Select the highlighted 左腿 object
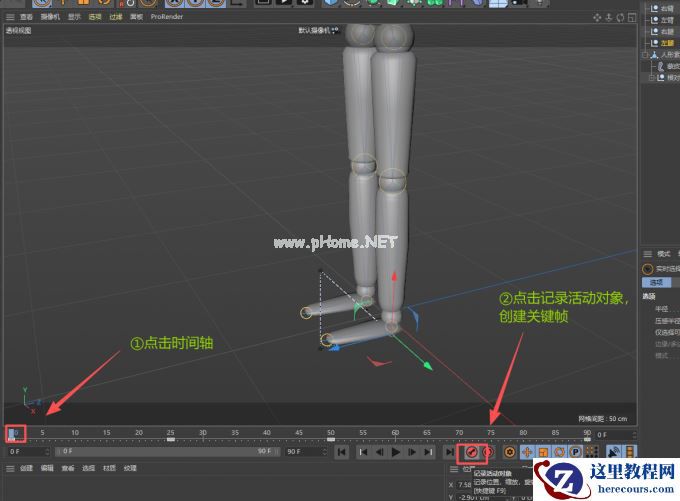Viewport: 680px width, 501px height. [x=667, y=43]
